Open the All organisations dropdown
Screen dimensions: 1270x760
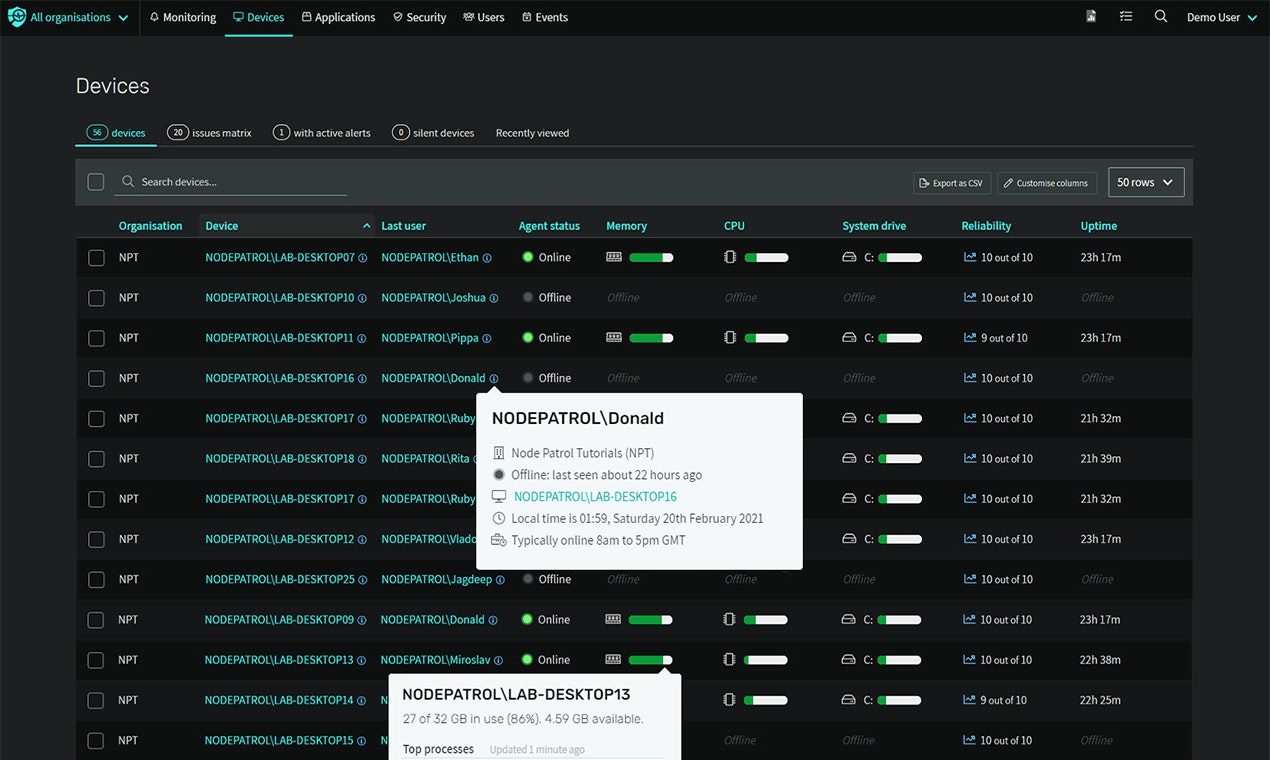(x=68, y=16)
